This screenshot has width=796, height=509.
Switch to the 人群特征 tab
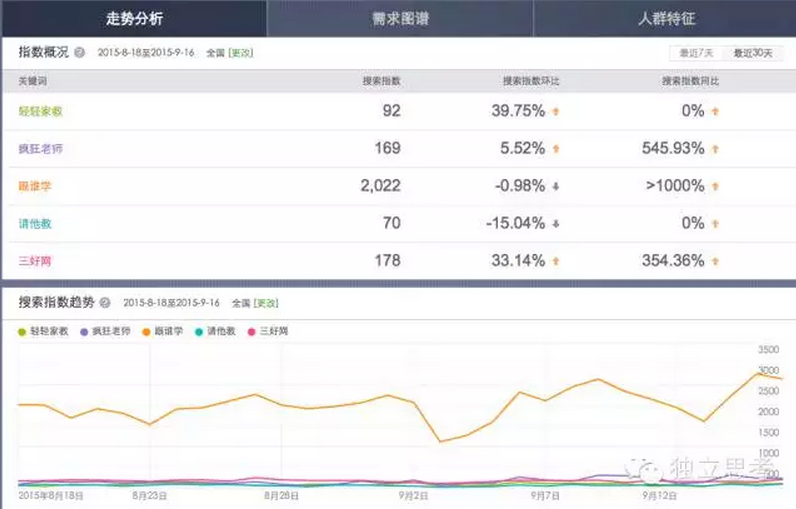point(665,18)
